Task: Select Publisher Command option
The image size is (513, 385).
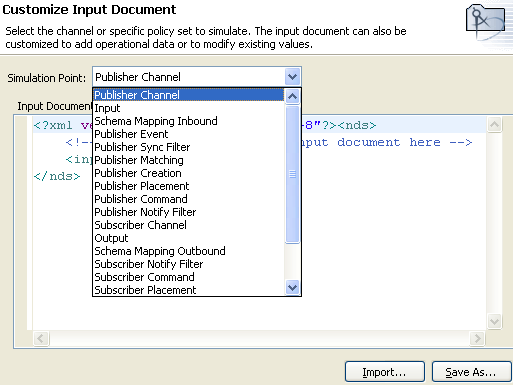Action: (x=189, y=199)
